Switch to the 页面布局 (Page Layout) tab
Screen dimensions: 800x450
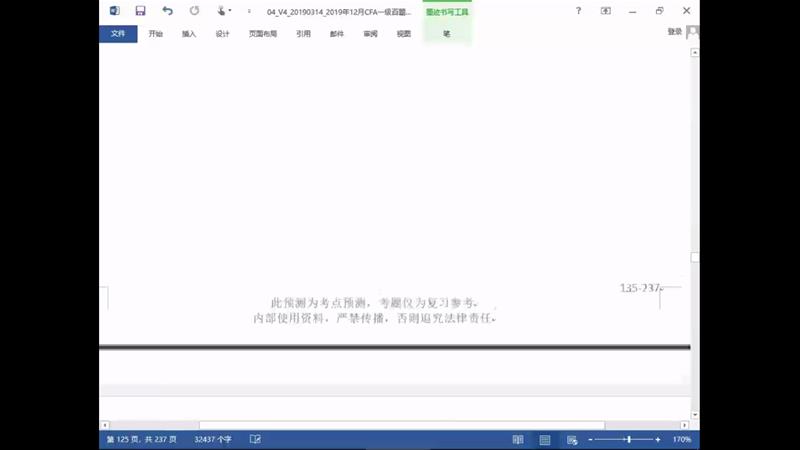(x=263, y=34)
